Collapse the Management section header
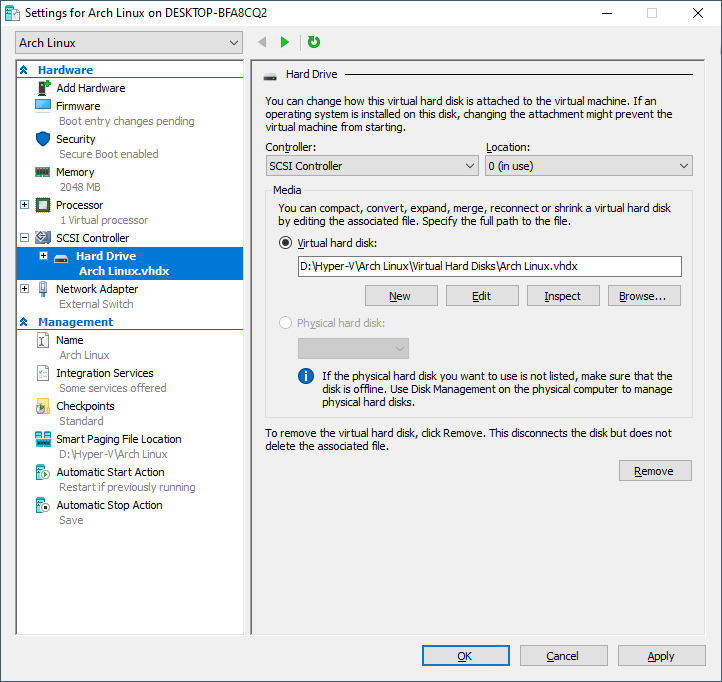Viewport: 722px width, 682px height. (24, 322)
